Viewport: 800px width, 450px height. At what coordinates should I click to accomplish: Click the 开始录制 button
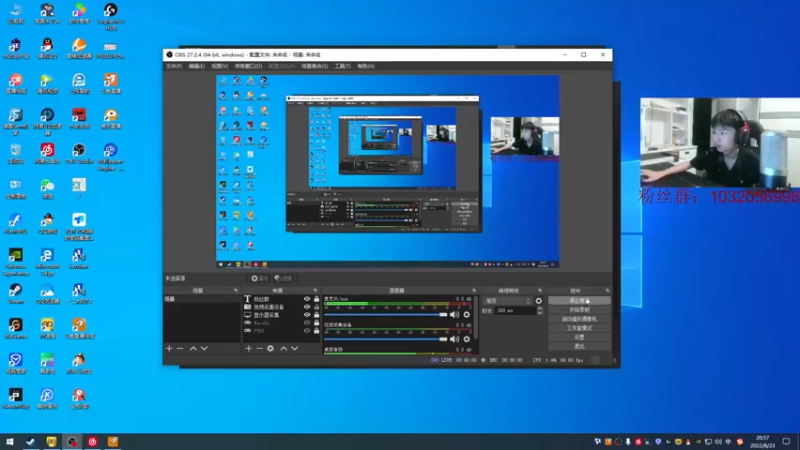point(579,310)
